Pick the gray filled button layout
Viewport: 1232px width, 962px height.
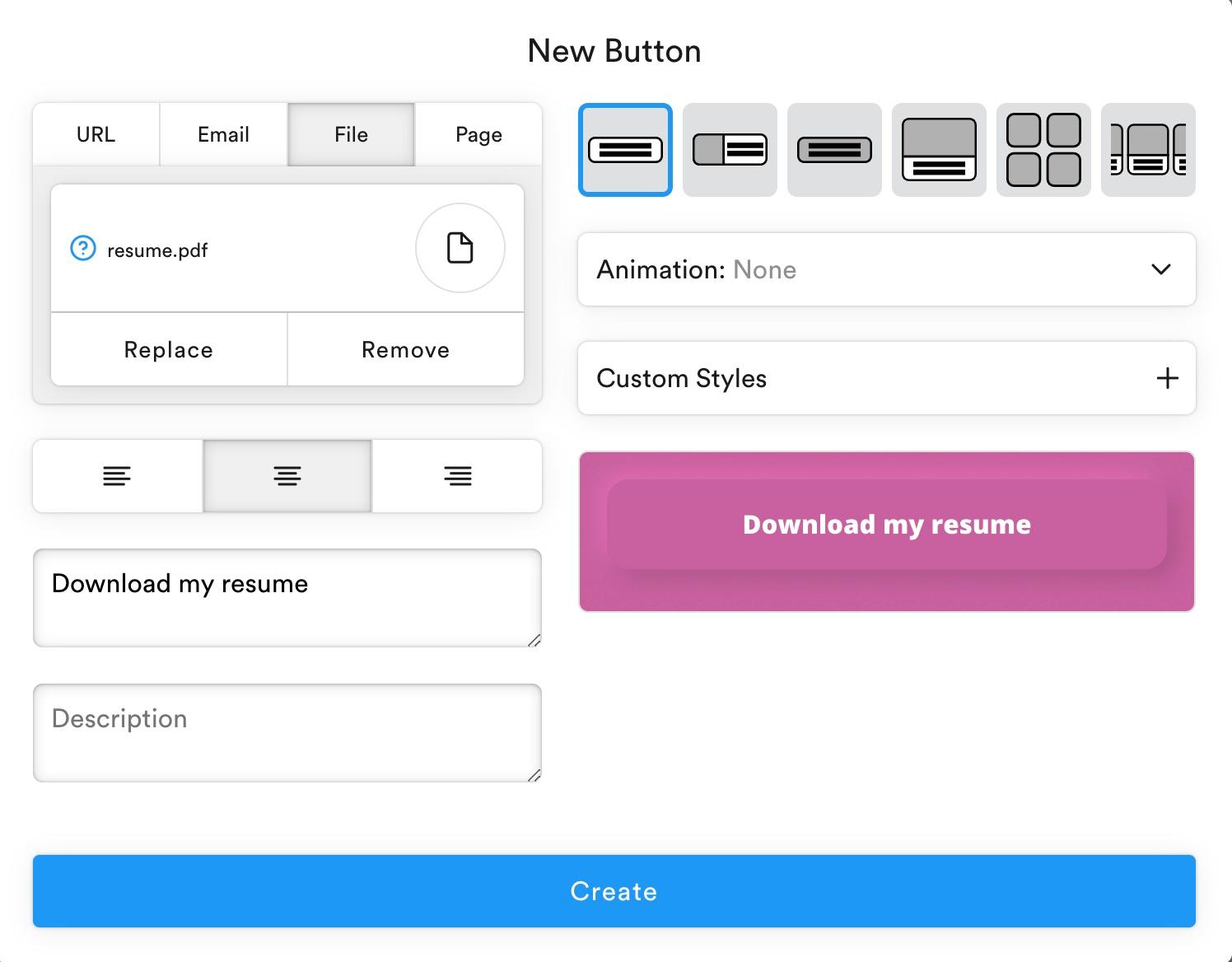834,150
